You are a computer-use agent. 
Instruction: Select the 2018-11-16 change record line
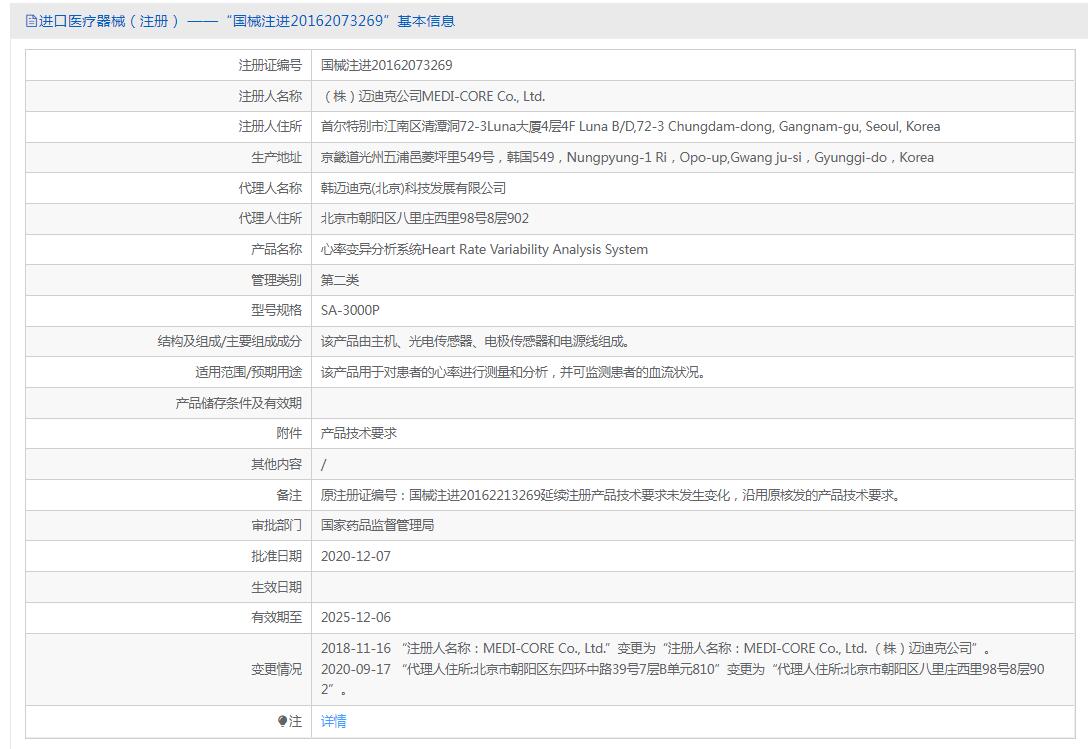656,648
